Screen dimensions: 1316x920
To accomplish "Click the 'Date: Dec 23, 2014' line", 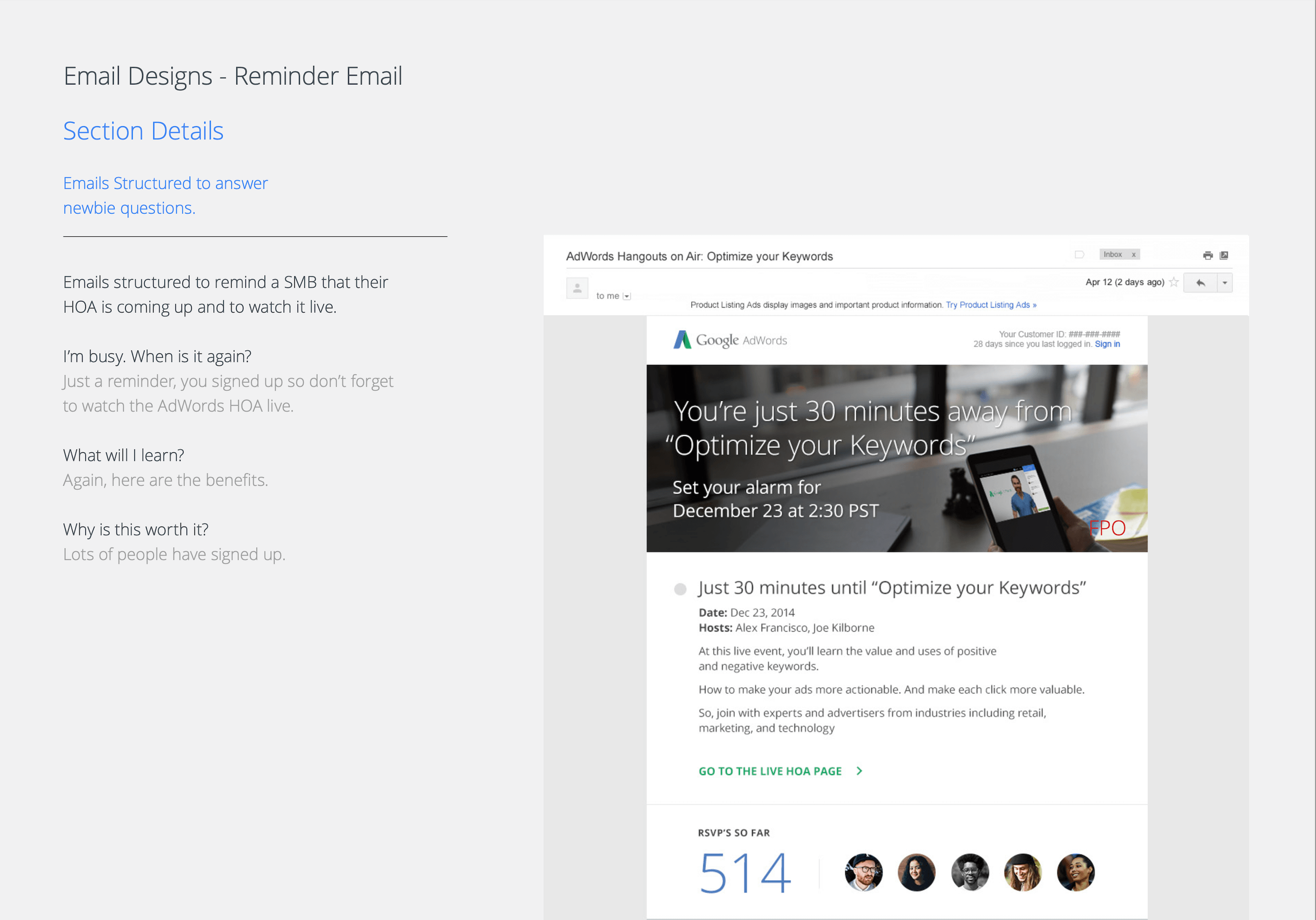I will click(x=746, y=612).
